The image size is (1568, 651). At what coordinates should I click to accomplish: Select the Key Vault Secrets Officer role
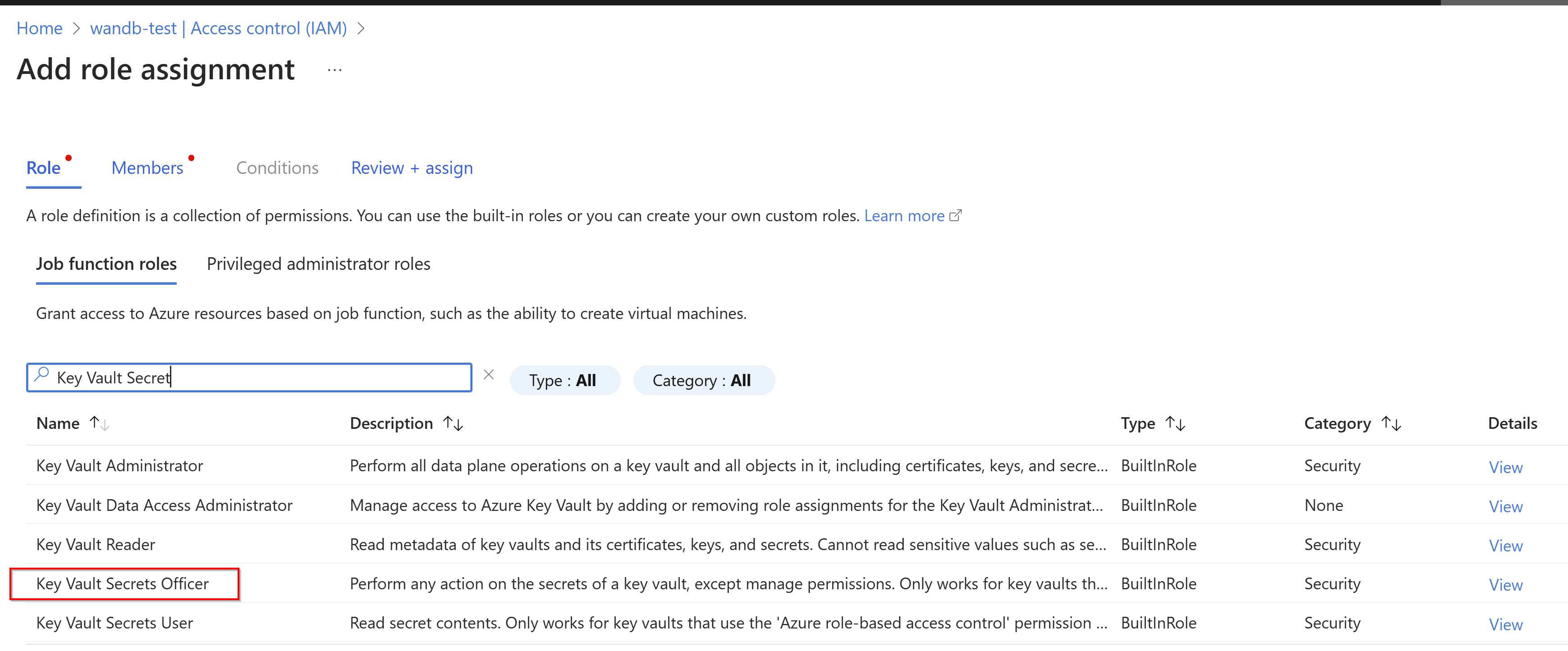[122, 583]
